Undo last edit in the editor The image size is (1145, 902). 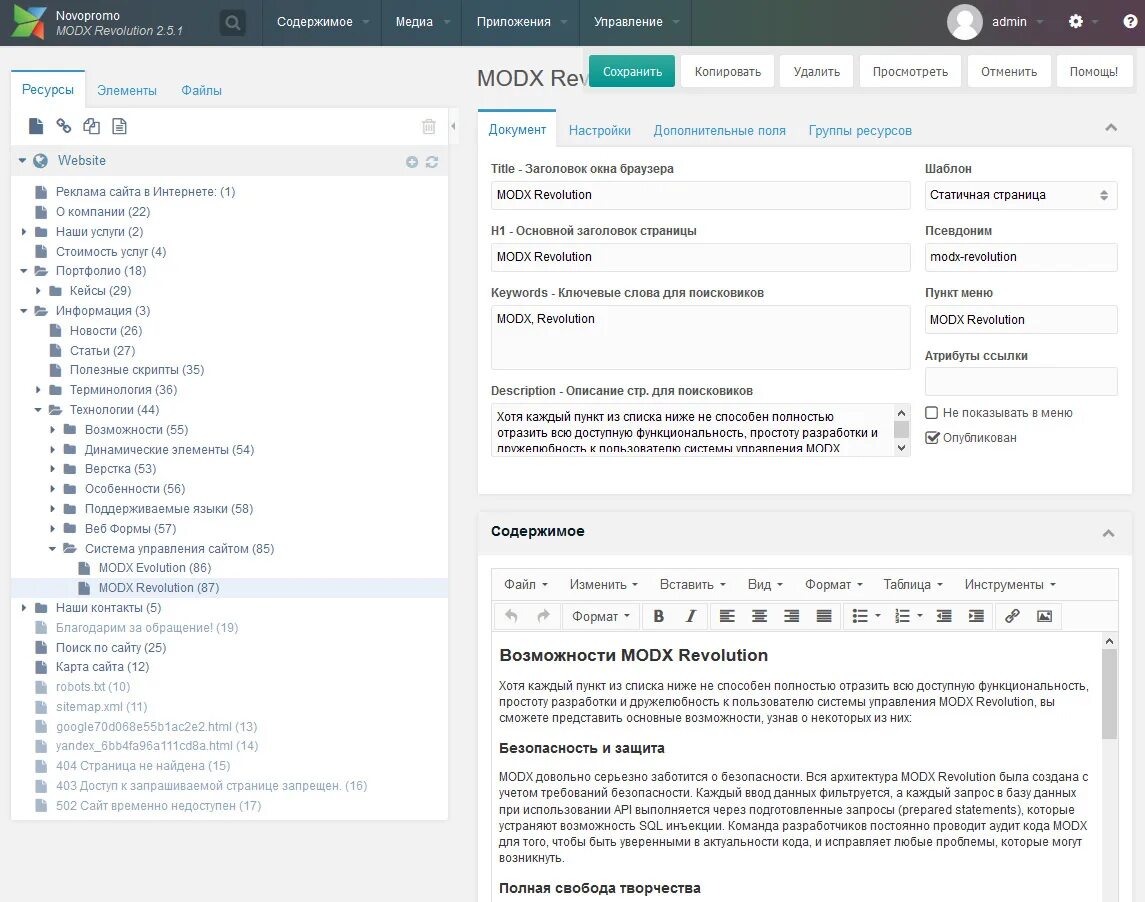pos(511,616)
